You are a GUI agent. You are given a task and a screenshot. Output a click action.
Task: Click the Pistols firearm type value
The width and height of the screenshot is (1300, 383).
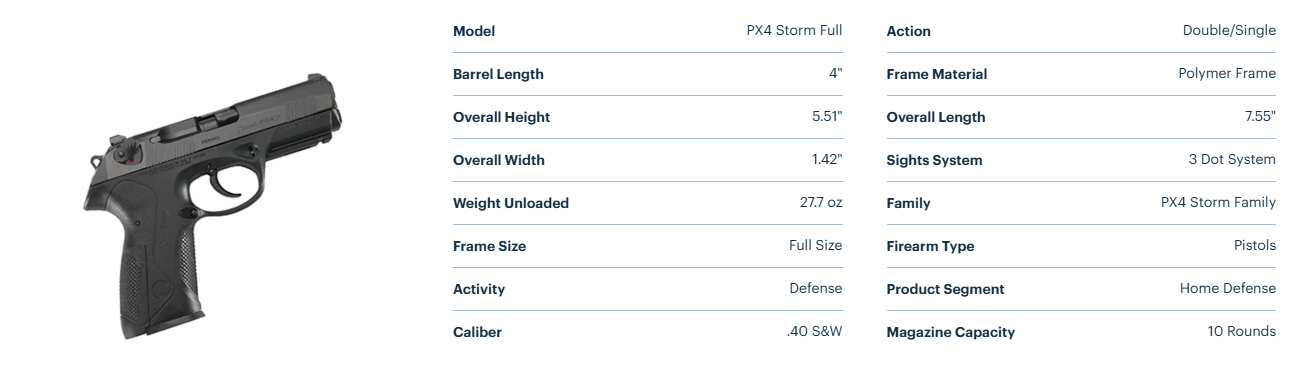pos(1254,245)
